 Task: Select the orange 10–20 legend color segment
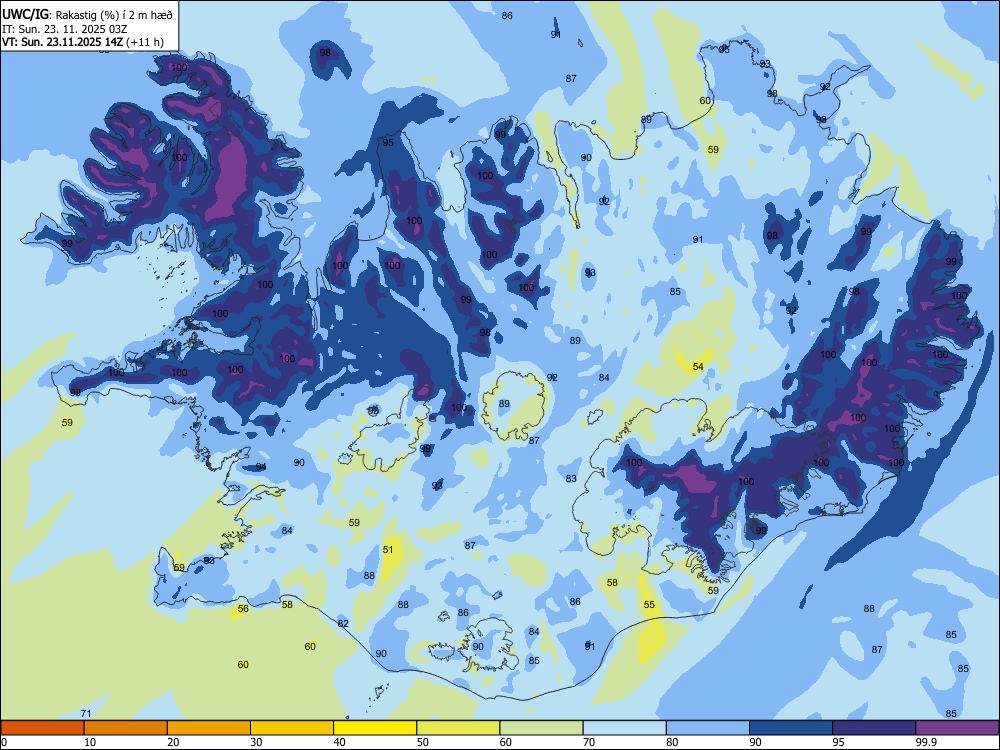pos(126,728)
